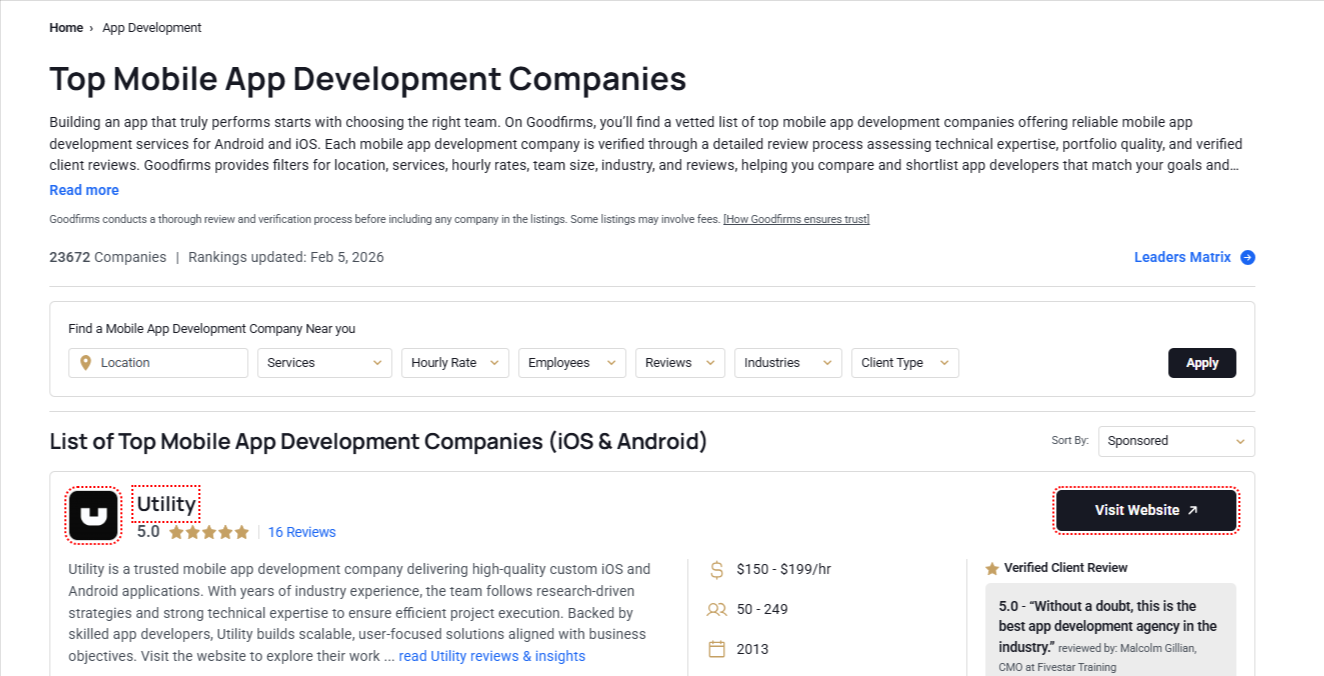Viewport: 1324px width, 676px height.
Task: Apply the selected filters
Action: point(1202,362)
